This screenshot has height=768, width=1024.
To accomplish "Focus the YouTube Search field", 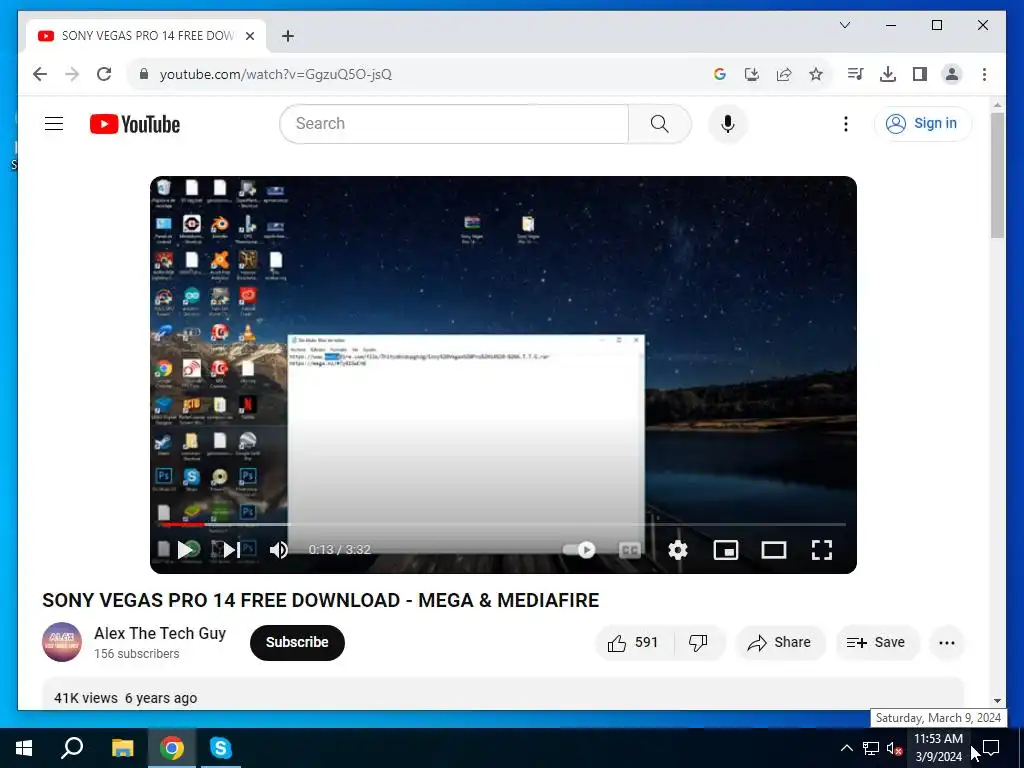I will tap(454, 123).
